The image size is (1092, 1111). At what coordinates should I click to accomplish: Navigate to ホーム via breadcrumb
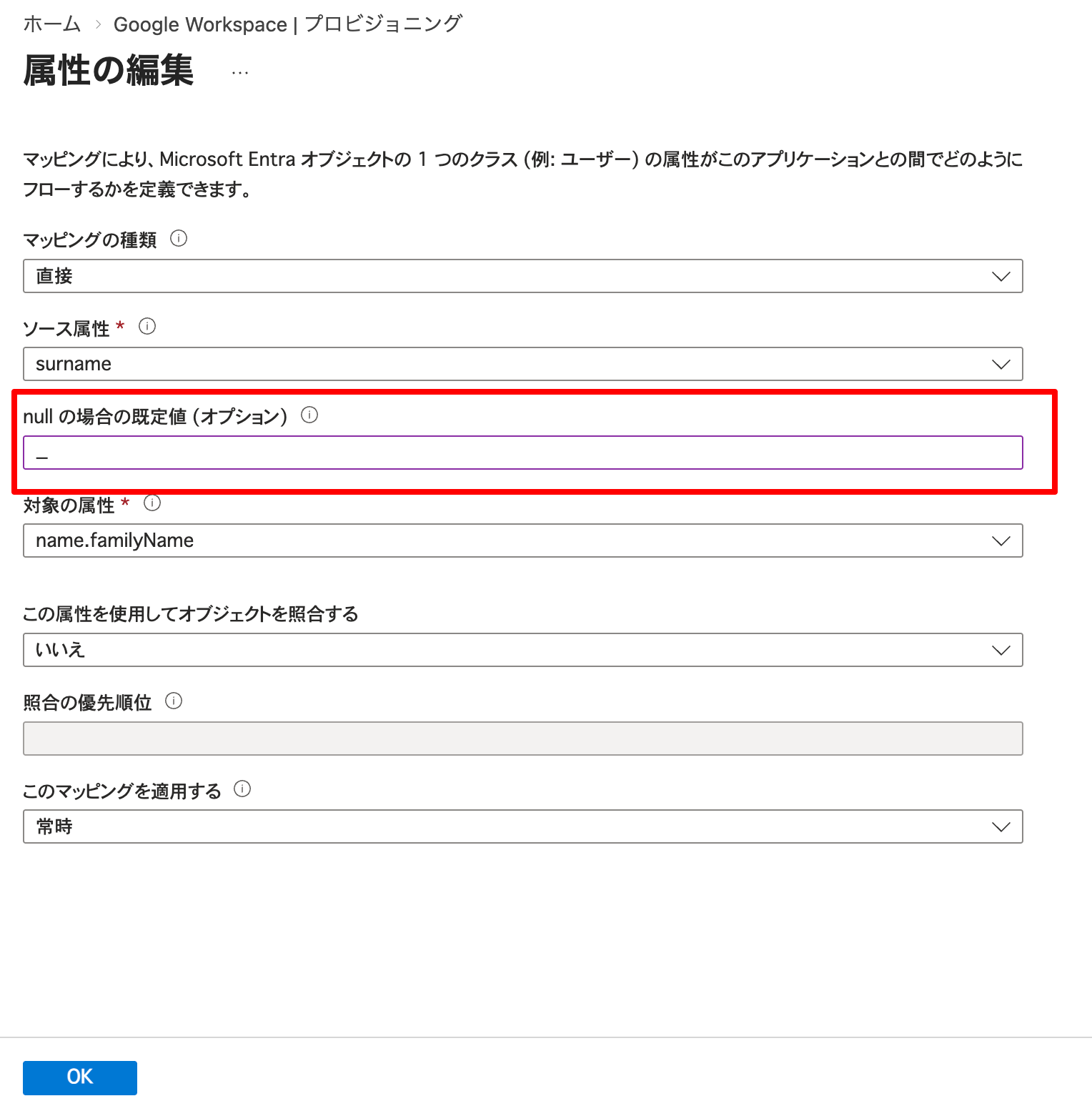(50, 24)
